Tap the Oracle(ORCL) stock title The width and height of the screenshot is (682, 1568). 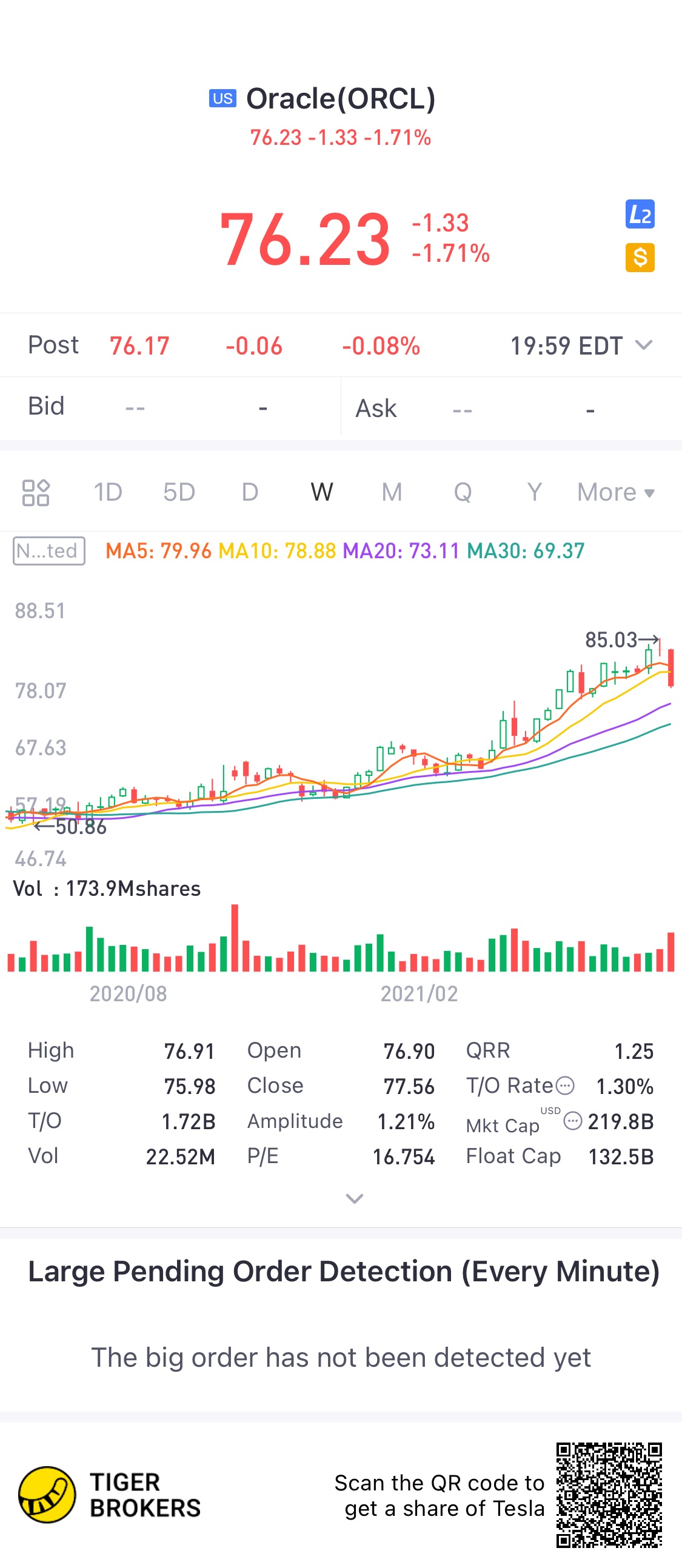pyautogui.click(x=341, y=99)
